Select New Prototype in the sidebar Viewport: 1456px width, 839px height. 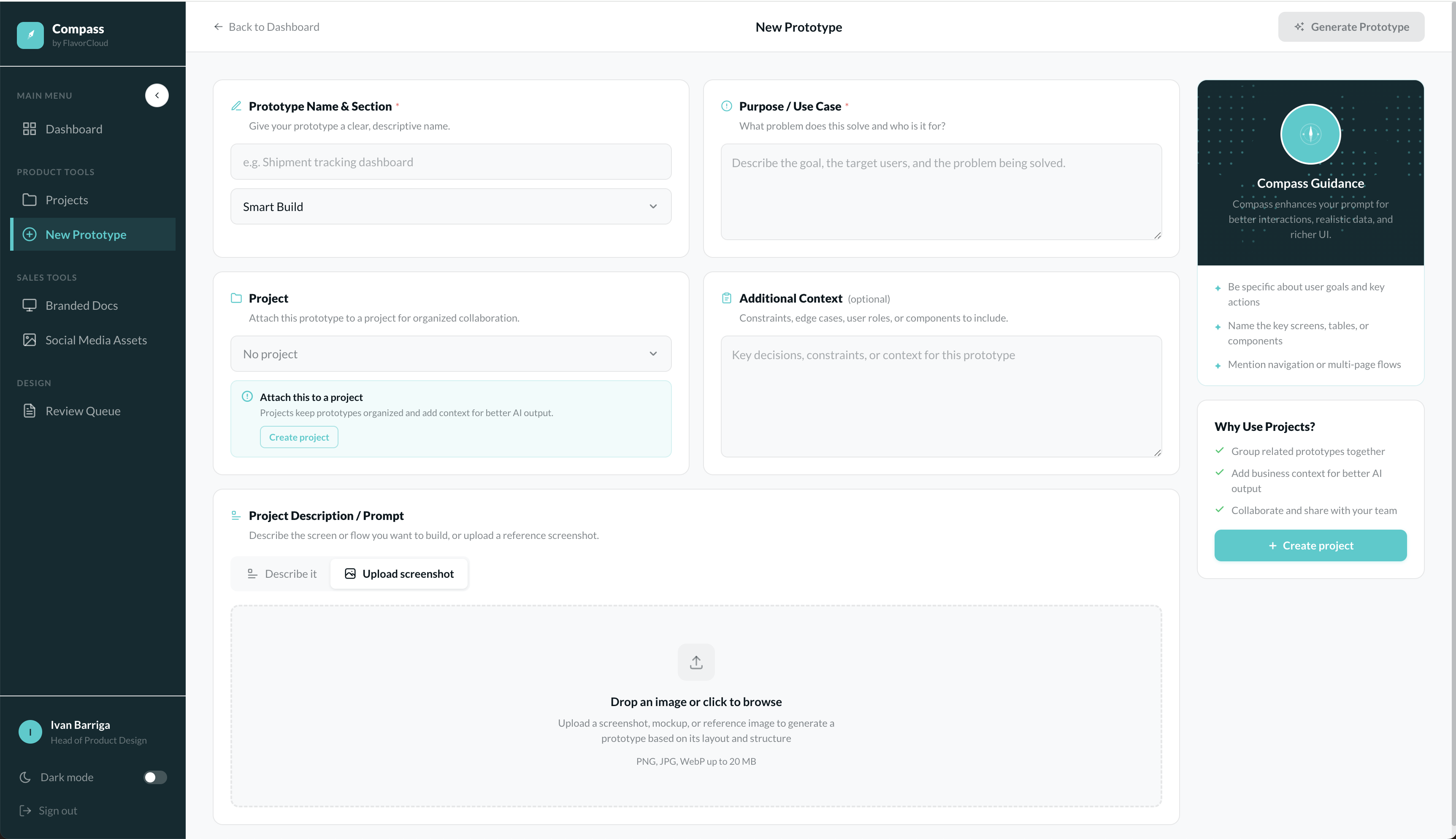coord(93,235)
